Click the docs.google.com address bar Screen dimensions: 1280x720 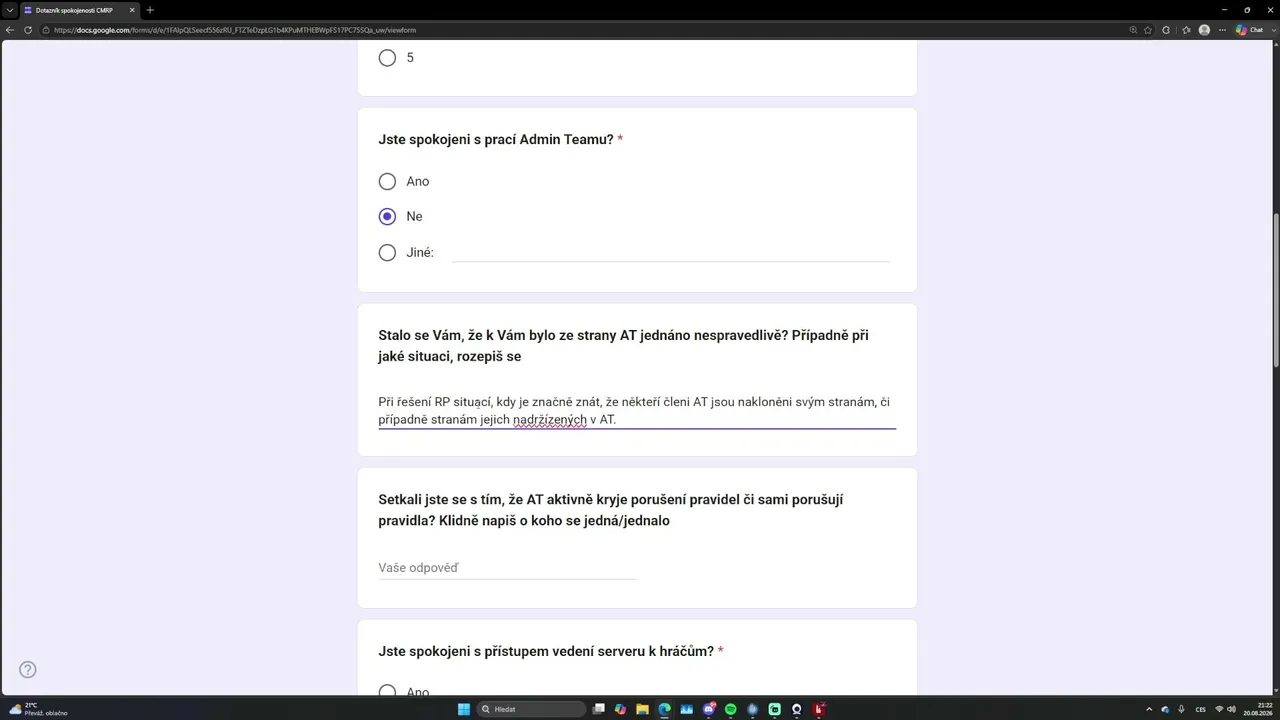click(x=580, y=30)
